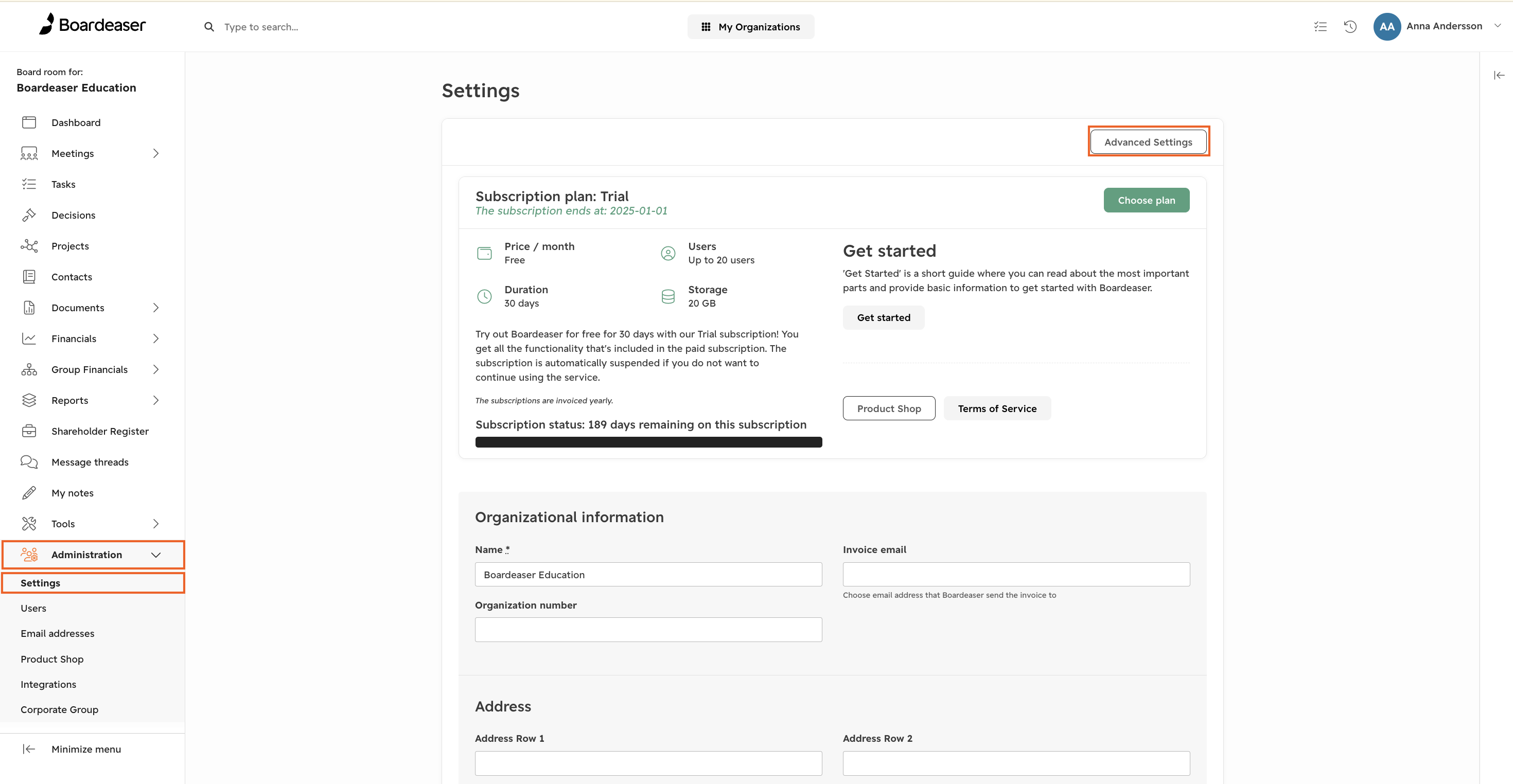
Task: Expand the Meetings submenu chevron
Action: point(155,153)
